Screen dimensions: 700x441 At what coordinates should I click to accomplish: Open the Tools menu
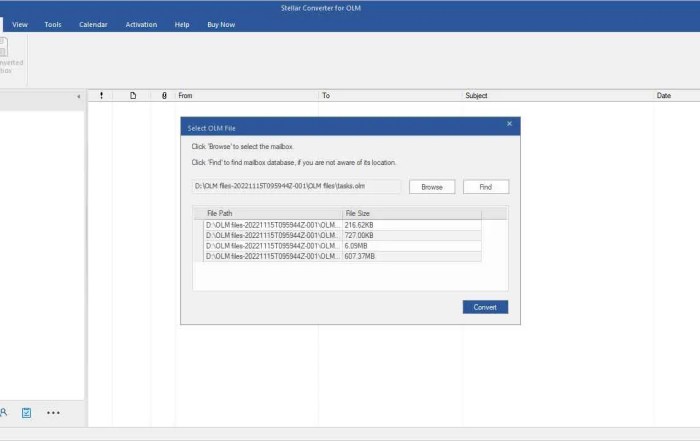click(53, 25)
